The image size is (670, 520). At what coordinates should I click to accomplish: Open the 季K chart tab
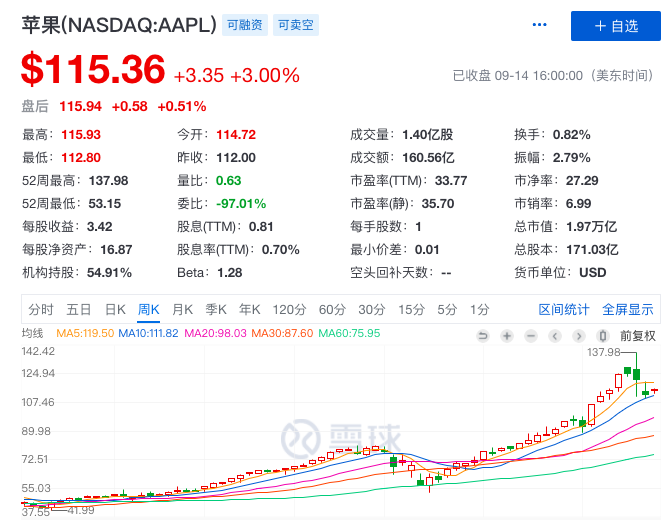[x=216, y=309]
